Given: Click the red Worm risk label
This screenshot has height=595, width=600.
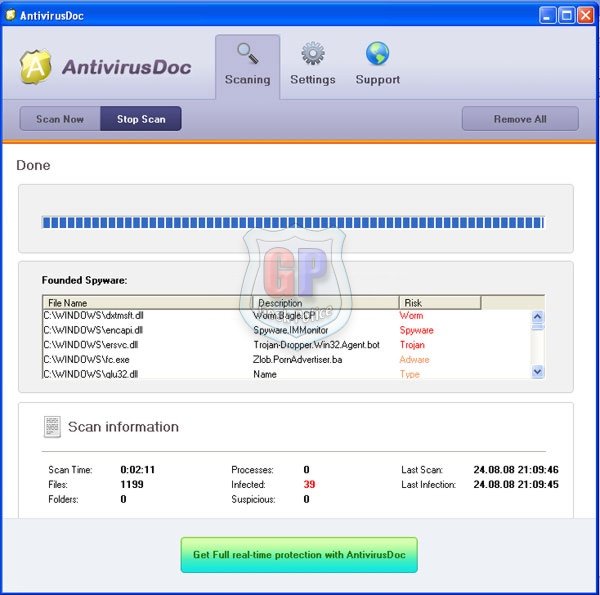Looking at the screenshot, I should pos(411,315).
